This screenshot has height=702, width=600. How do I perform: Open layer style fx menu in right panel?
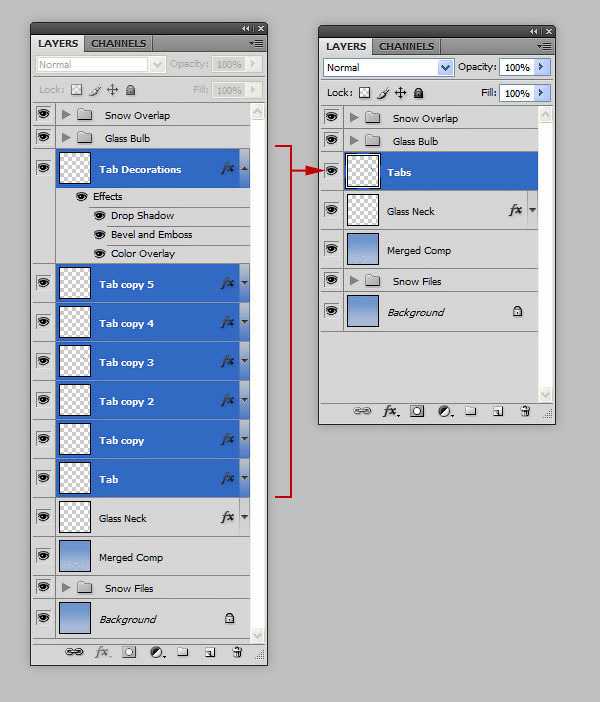[x=390, y=411]
